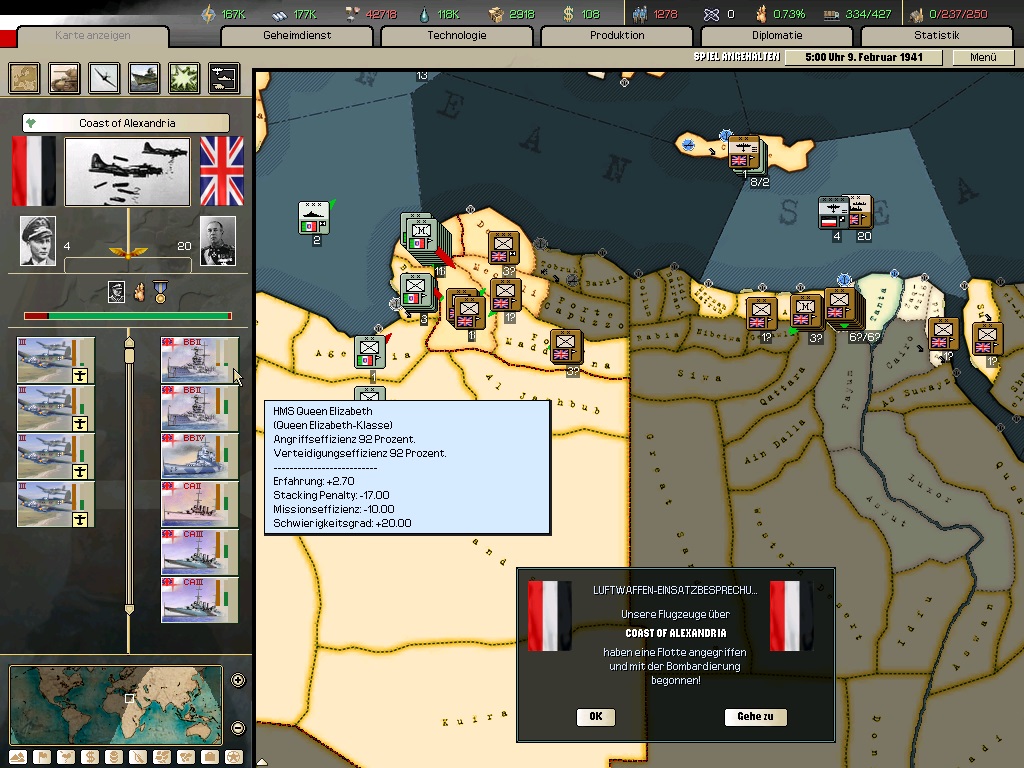
Task: Zoom out the minimap with minus button
Action: coord(238,728)
